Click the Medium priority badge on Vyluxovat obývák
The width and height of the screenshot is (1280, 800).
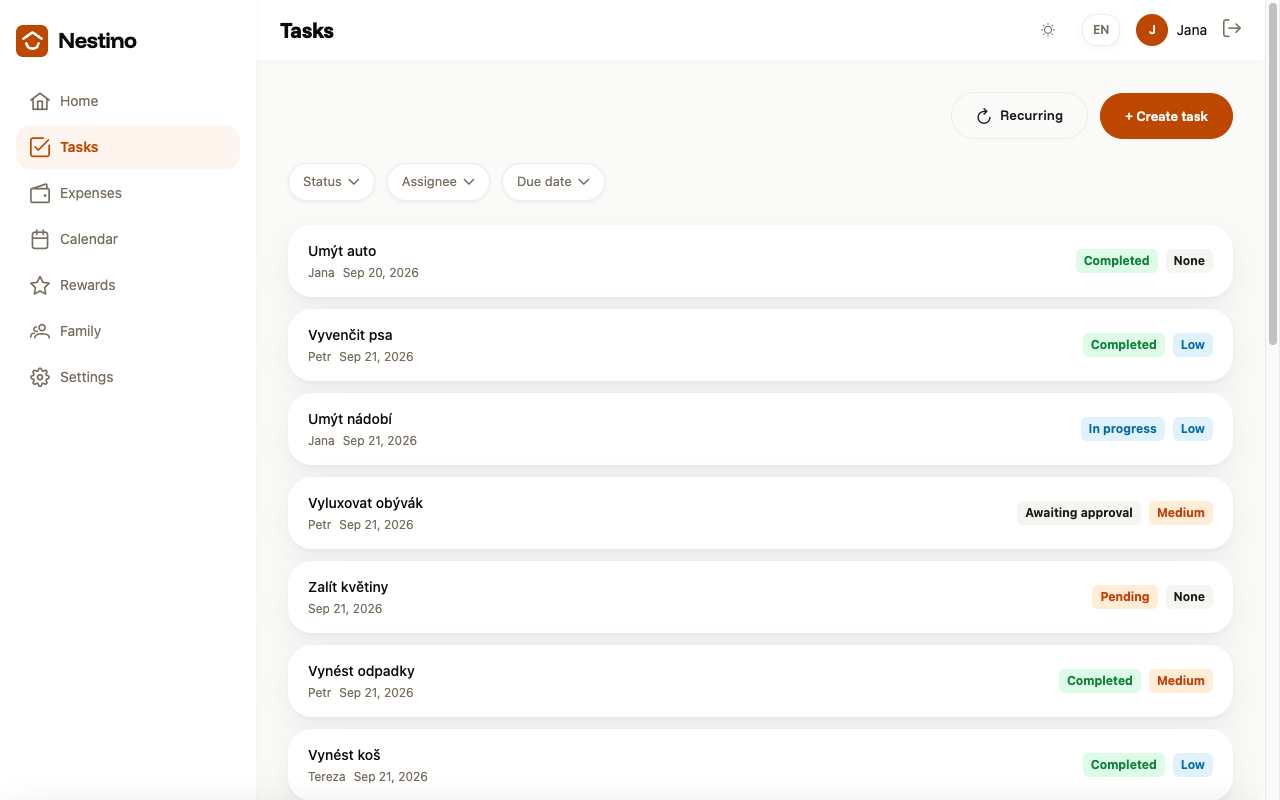[x=1181, y=513]
